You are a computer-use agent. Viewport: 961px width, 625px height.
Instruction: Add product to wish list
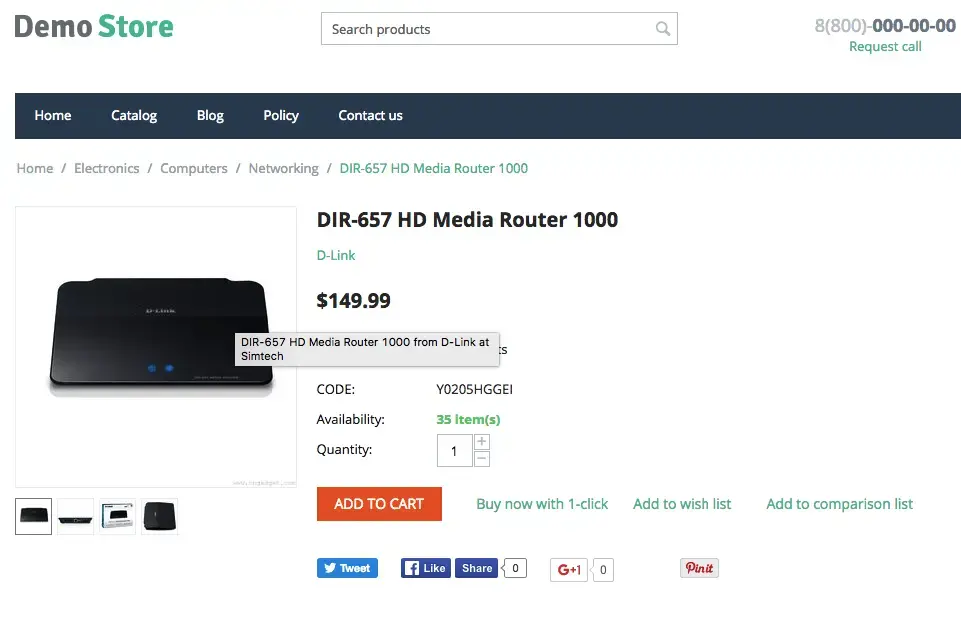tap(682, 504)
